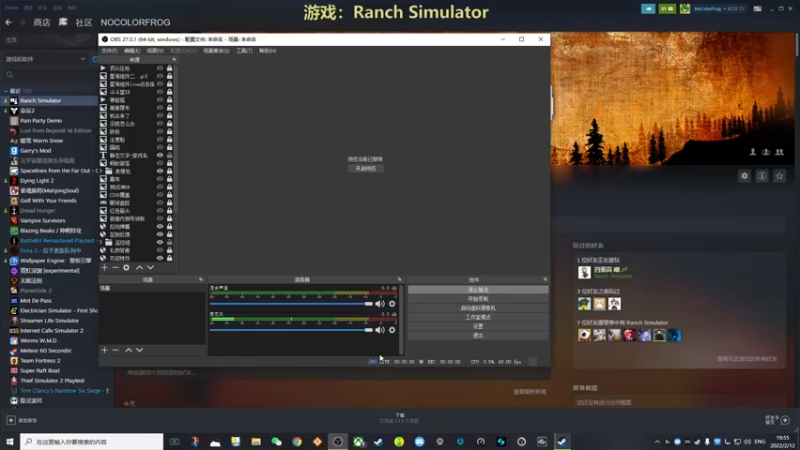800x450 pixels.
Task: Open Steam 游戏和软件 category dropdown
Action: (x=45, y=59)
